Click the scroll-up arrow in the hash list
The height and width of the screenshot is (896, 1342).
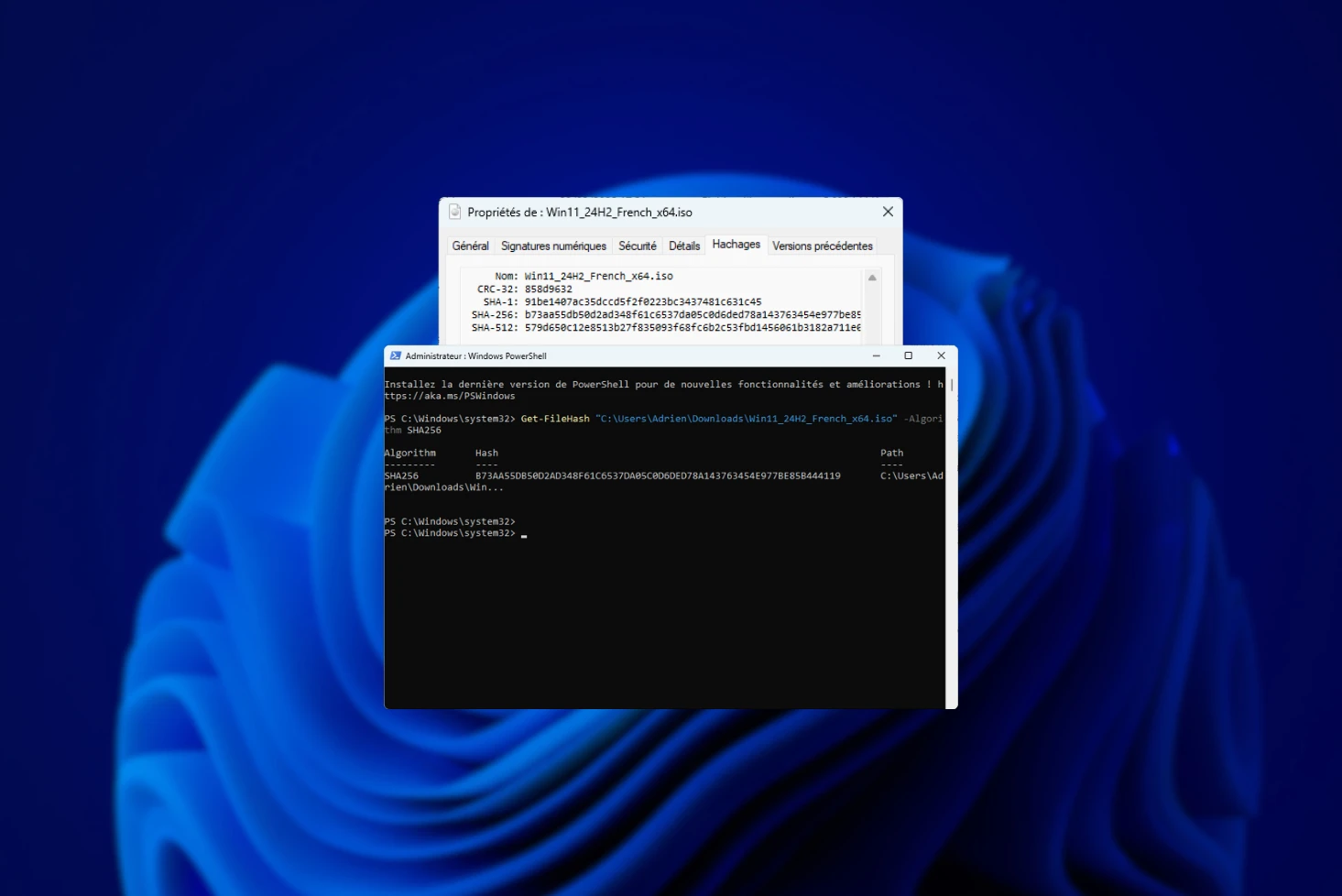point(872,278)
